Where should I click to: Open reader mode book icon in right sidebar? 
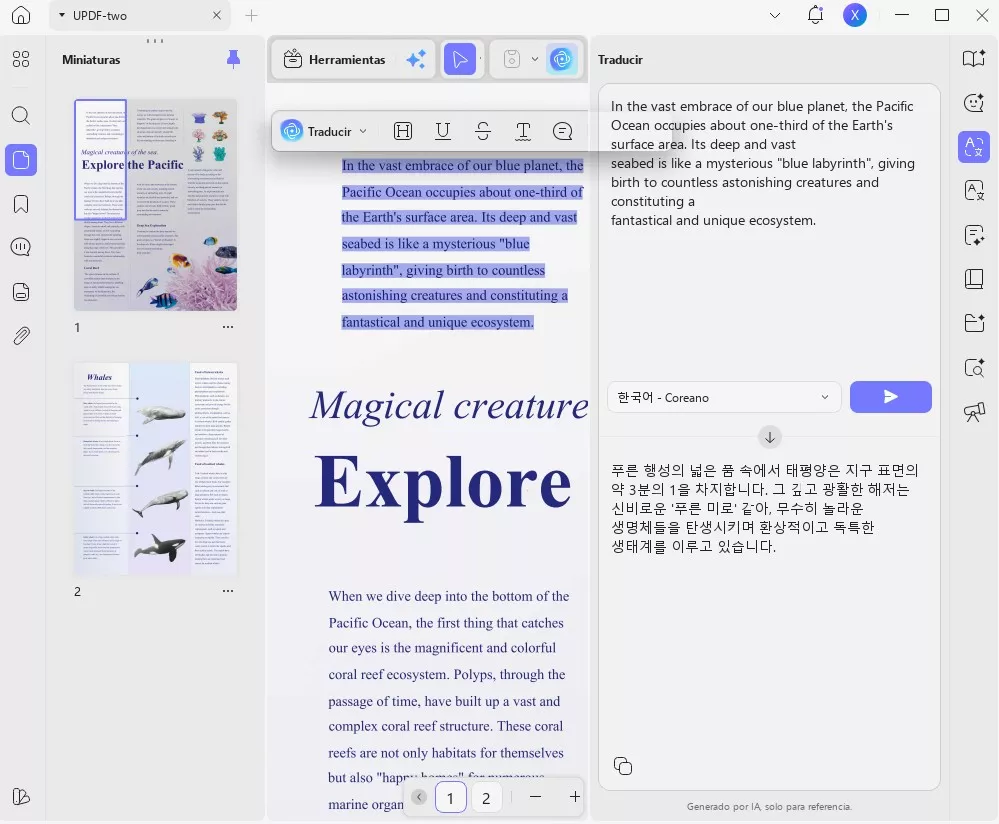pos(974,59)
